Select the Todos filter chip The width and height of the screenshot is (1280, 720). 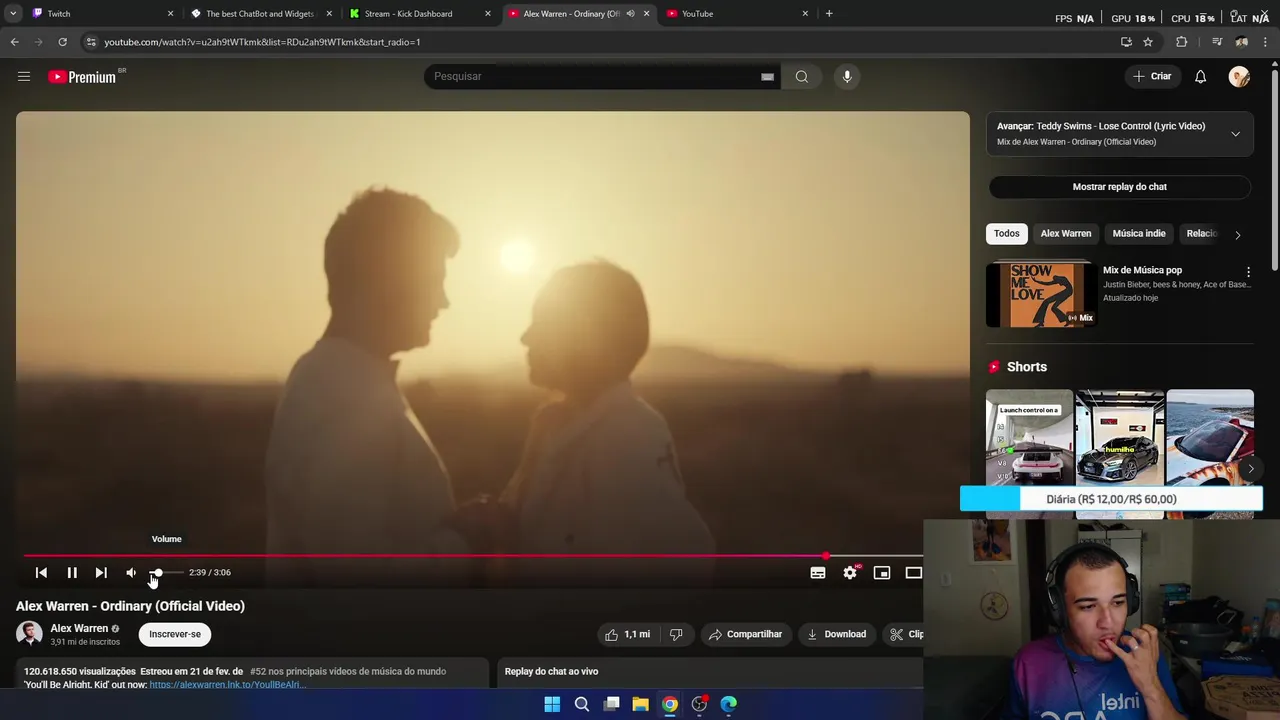click(x=1007, y=233)
